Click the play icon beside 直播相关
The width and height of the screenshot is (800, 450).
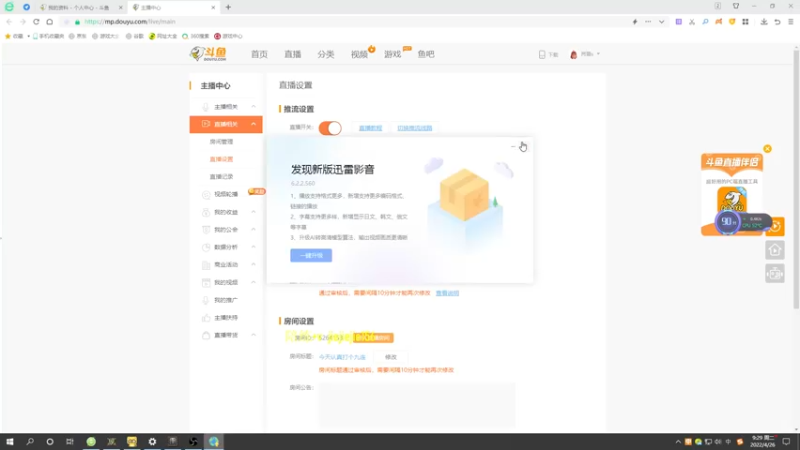(x=206, y=124)
